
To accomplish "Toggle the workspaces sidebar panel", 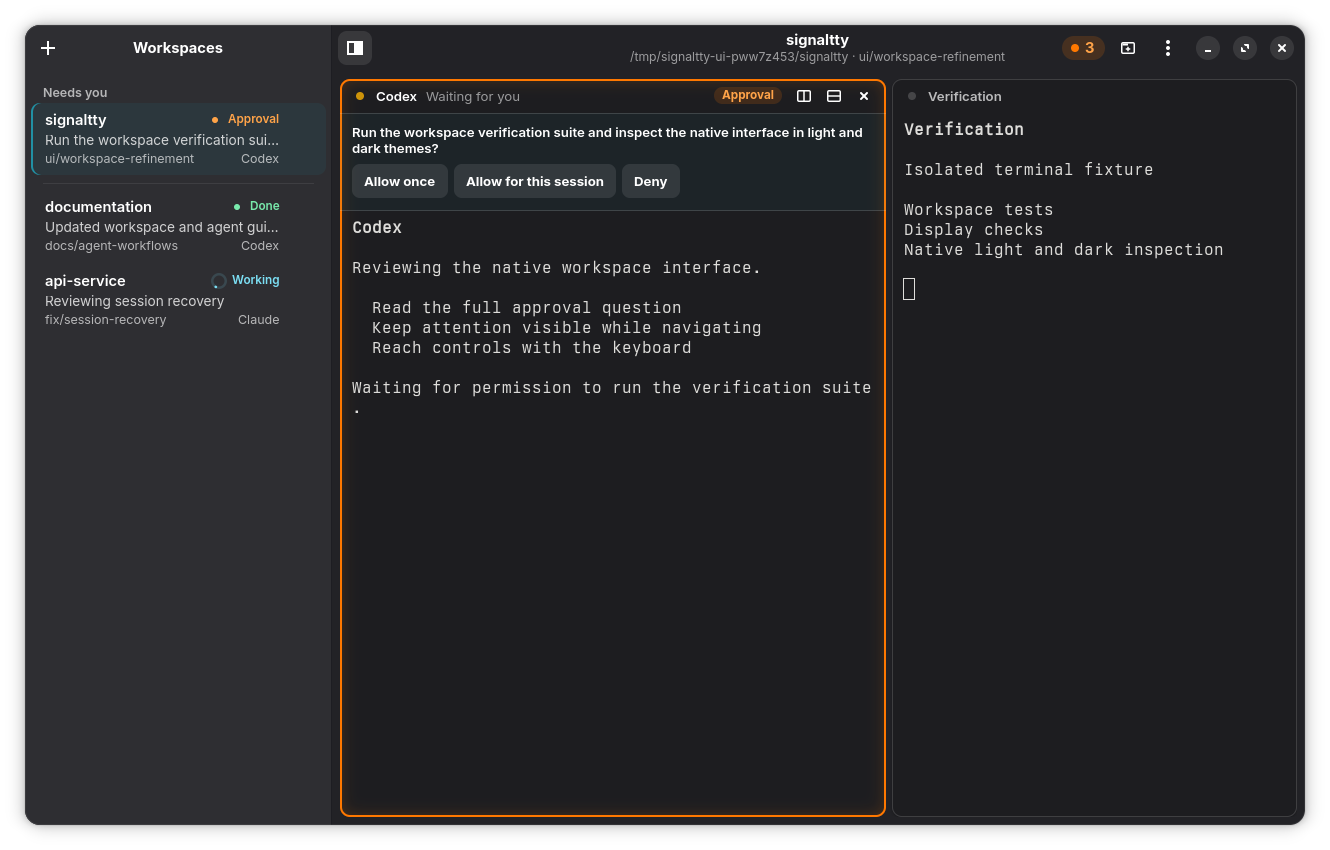I will click(x=355, y=48).
